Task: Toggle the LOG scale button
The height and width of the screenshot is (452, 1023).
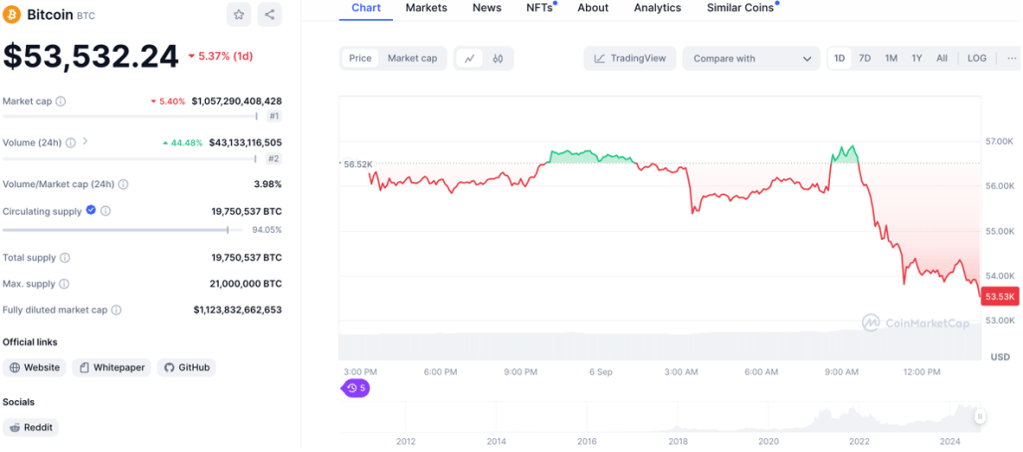Action: pos(976,58)
